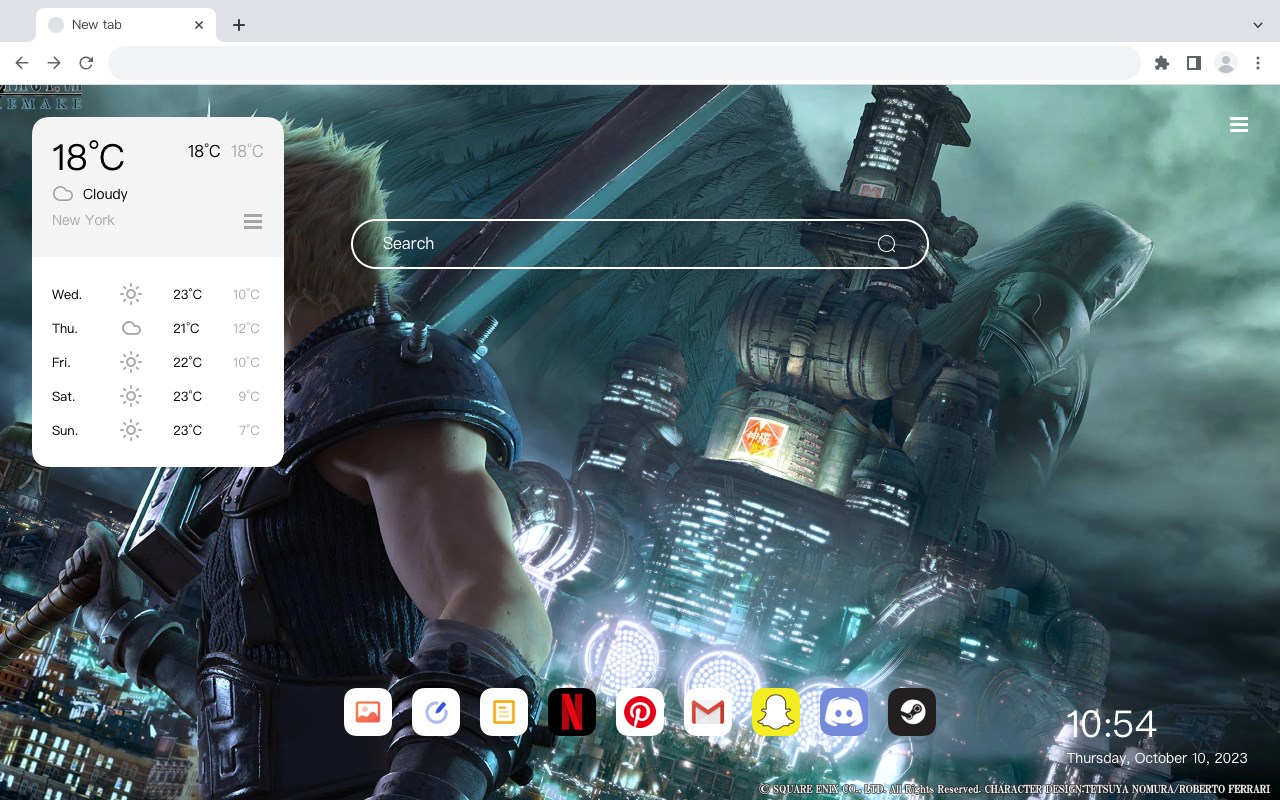
Task: Open the Steam shortcut
Action: (912, 712)
